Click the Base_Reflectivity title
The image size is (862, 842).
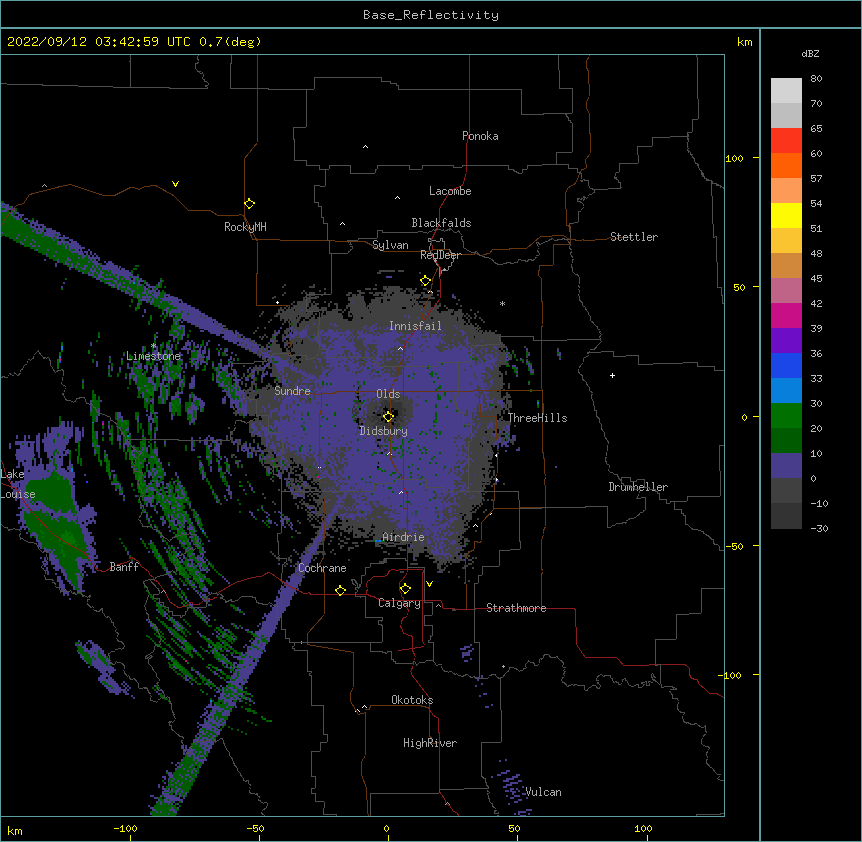click(x=431, y=15)
